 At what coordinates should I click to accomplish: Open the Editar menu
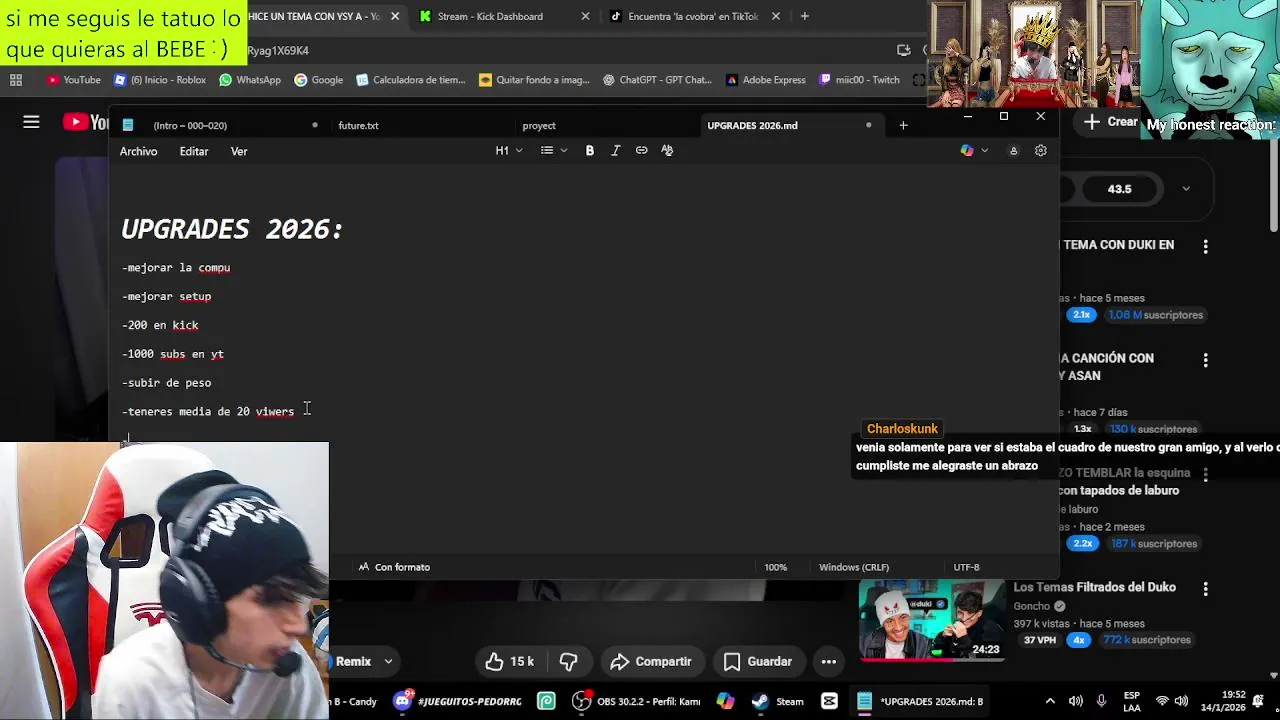click(194, 151)
